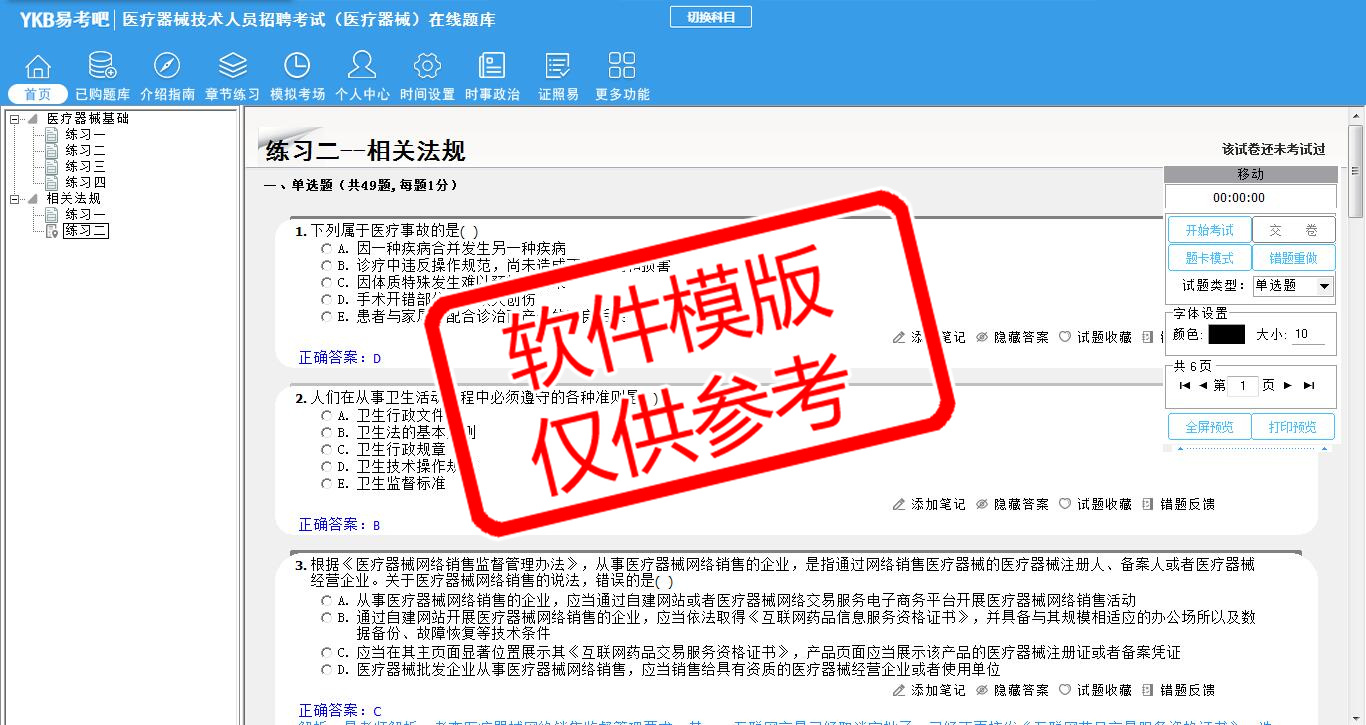Select option E 卫生监督标准 in question 2
The width and height of the screenshot is (1366, 725).
(x=327, y=484)
